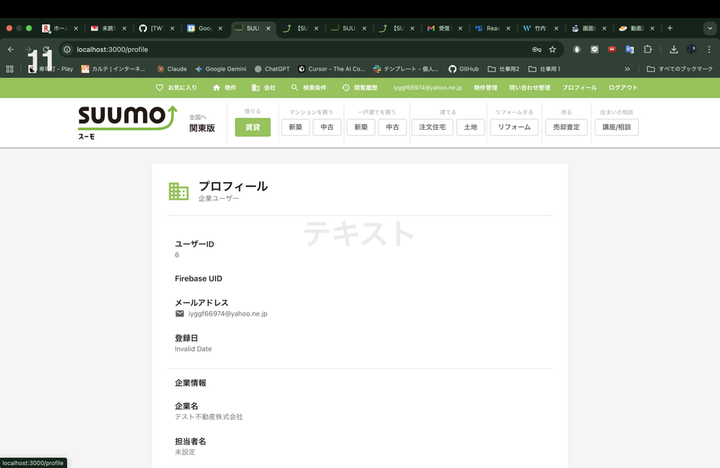Click 中古 under 一戸建てを買う
720x468 pixels.
(392, 127)
